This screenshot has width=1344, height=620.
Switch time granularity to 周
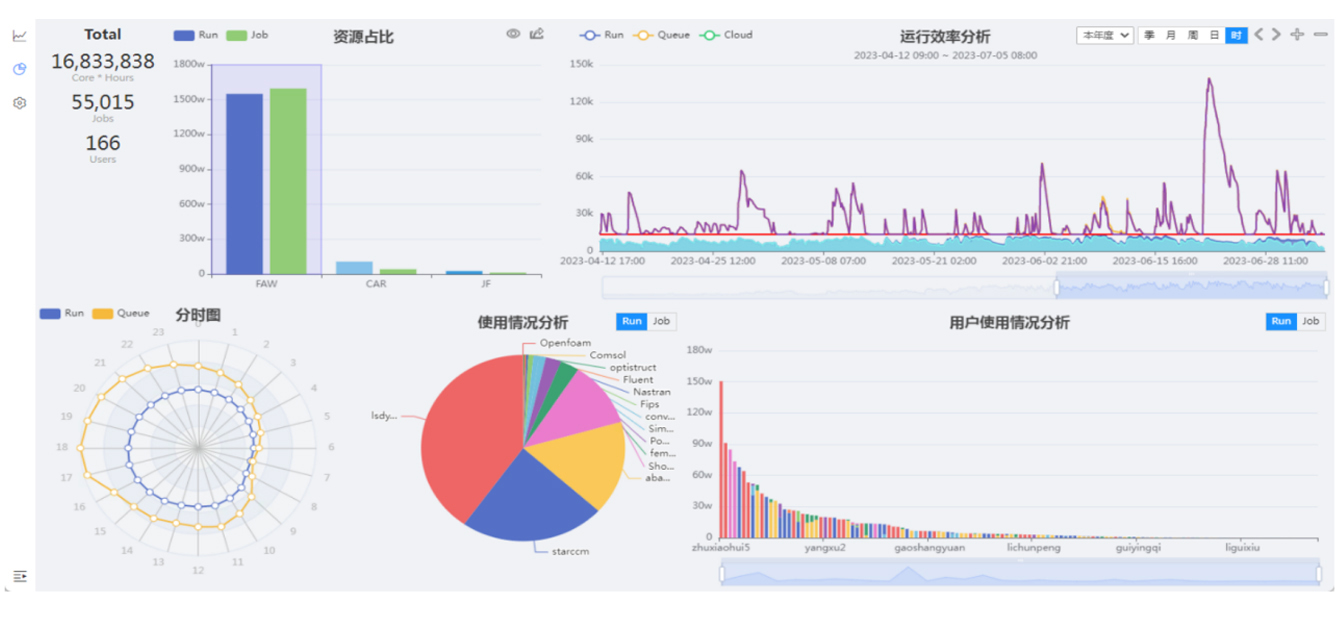point(1192,35)
